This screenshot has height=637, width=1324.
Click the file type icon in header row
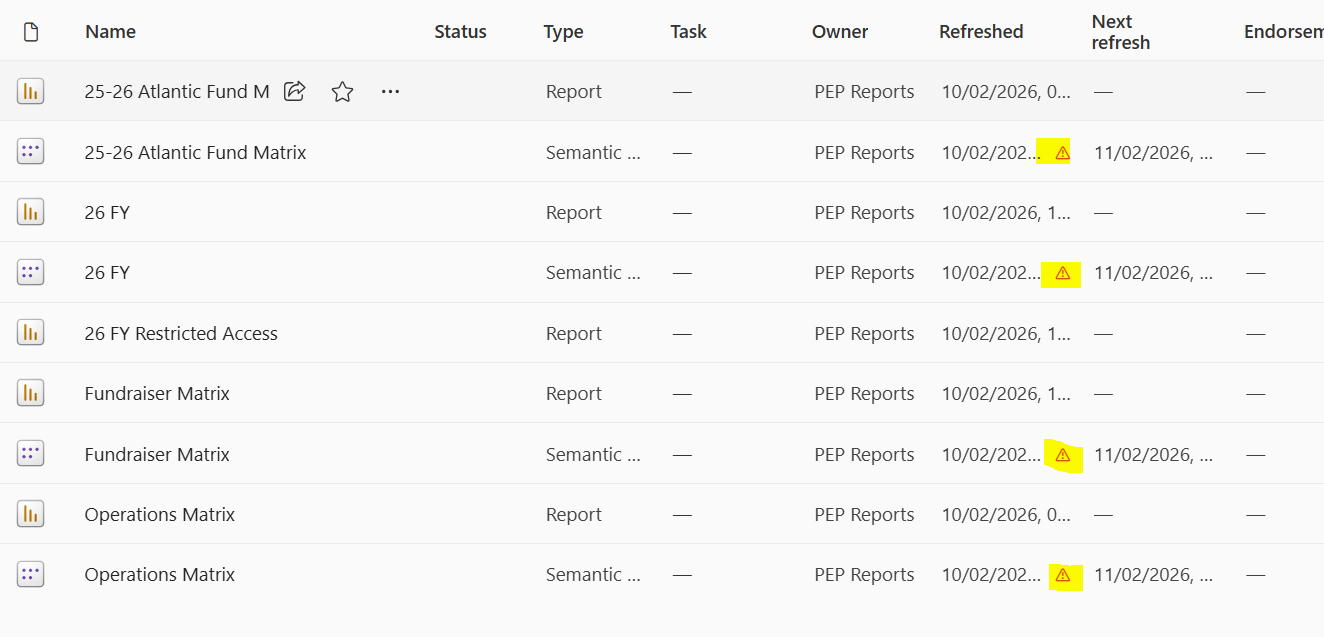pyautogui.click(x=31, y=32)
